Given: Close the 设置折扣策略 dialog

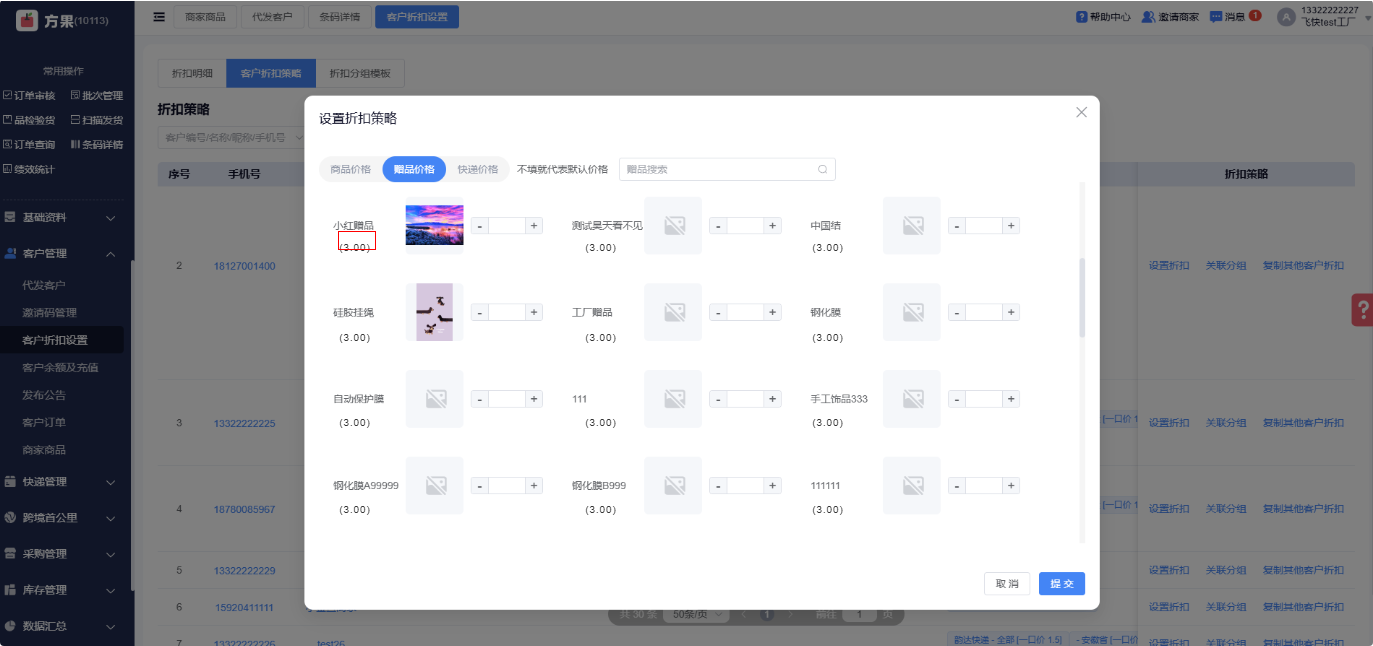Looking at the screenshot, I should (1081, 112).
